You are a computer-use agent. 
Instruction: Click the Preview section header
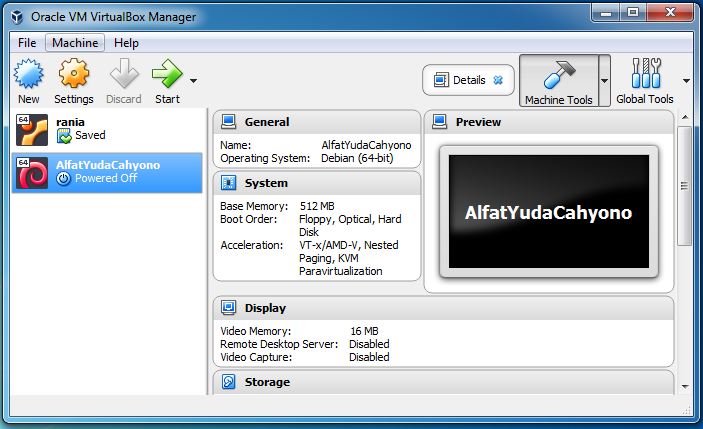[478, 122]
